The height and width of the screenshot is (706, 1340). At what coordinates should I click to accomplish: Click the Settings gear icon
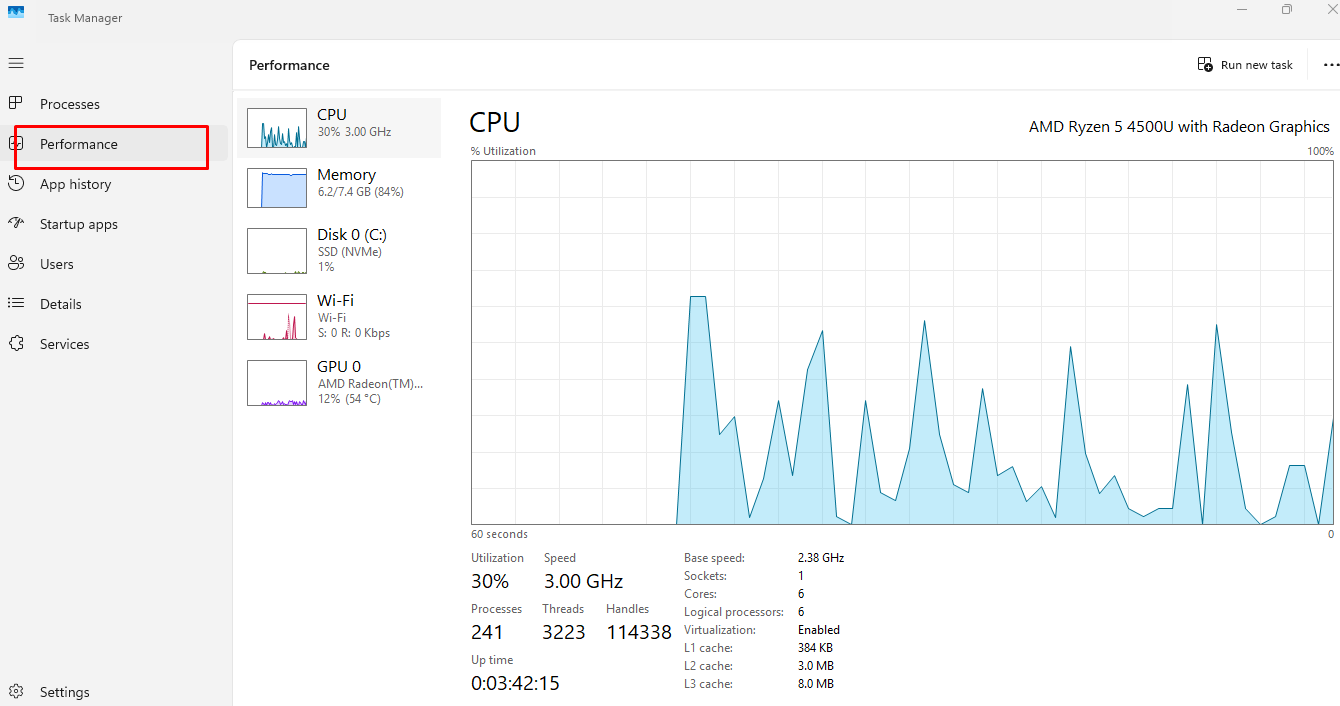pyautogui.click(x=16, y=692)
